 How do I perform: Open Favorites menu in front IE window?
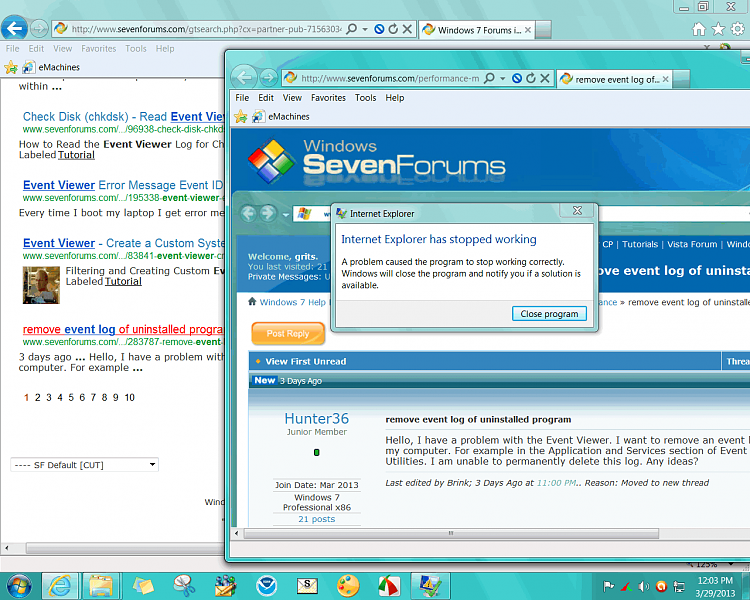click(328, 98)
